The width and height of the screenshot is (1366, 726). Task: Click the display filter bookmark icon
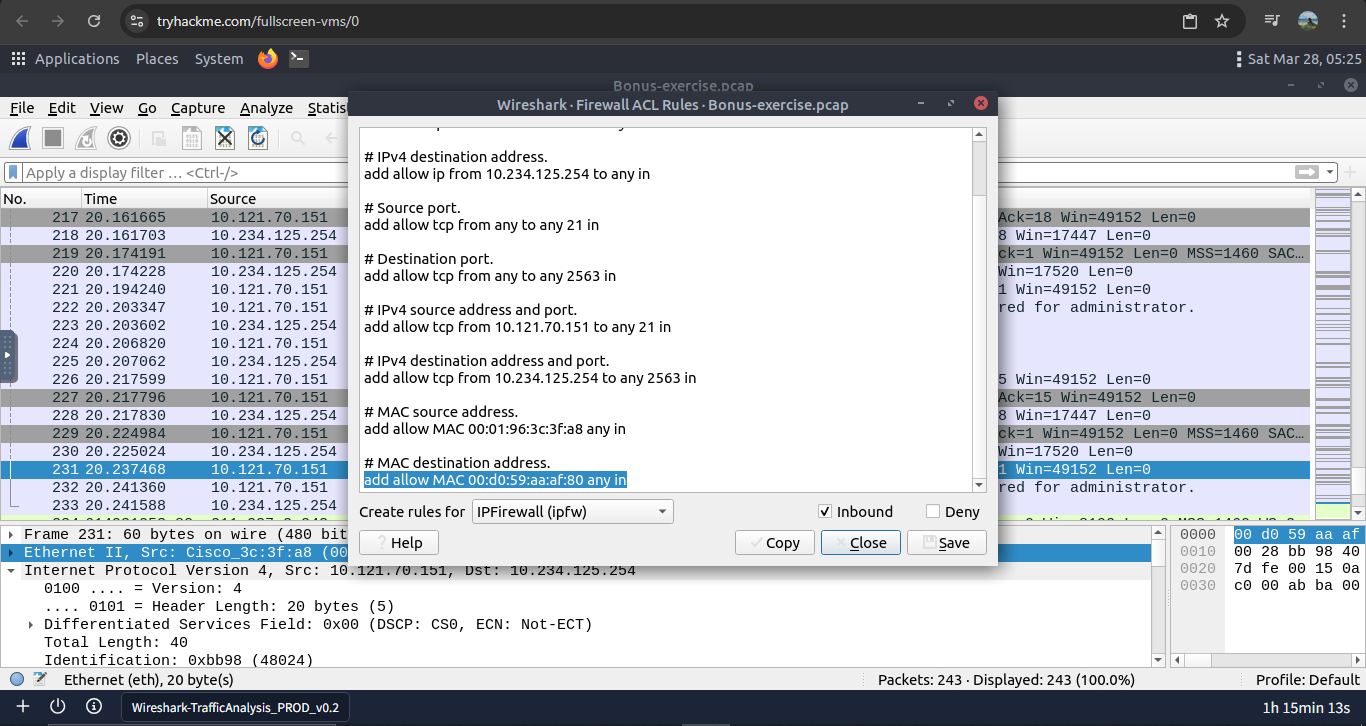(x=13, y=172)
